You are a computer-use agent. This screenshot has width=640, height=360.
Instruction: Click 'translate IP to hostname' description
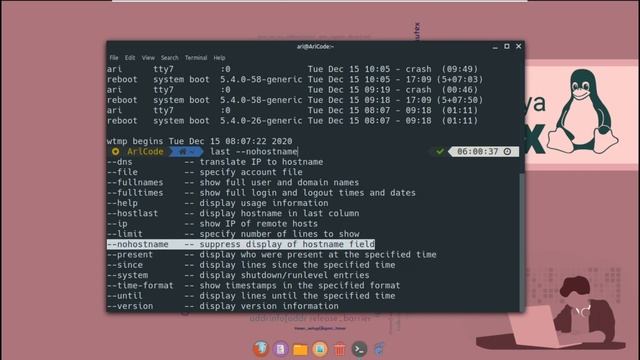261,162
